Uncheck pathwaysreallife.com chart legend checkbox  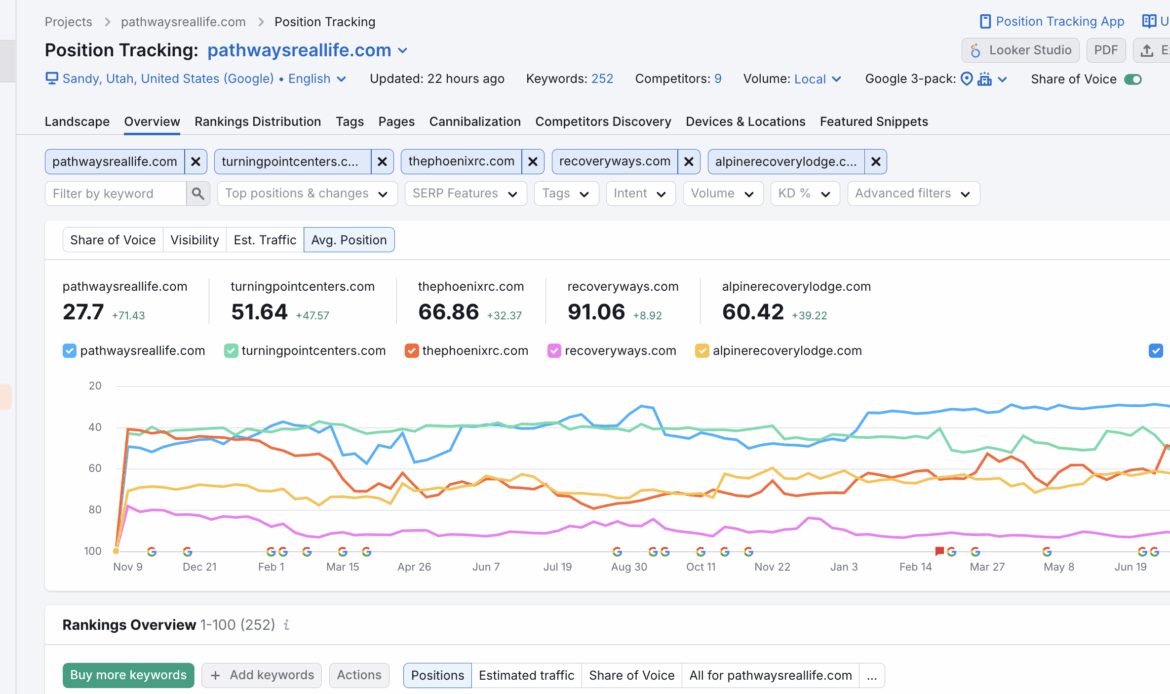[x=69, y=351]
